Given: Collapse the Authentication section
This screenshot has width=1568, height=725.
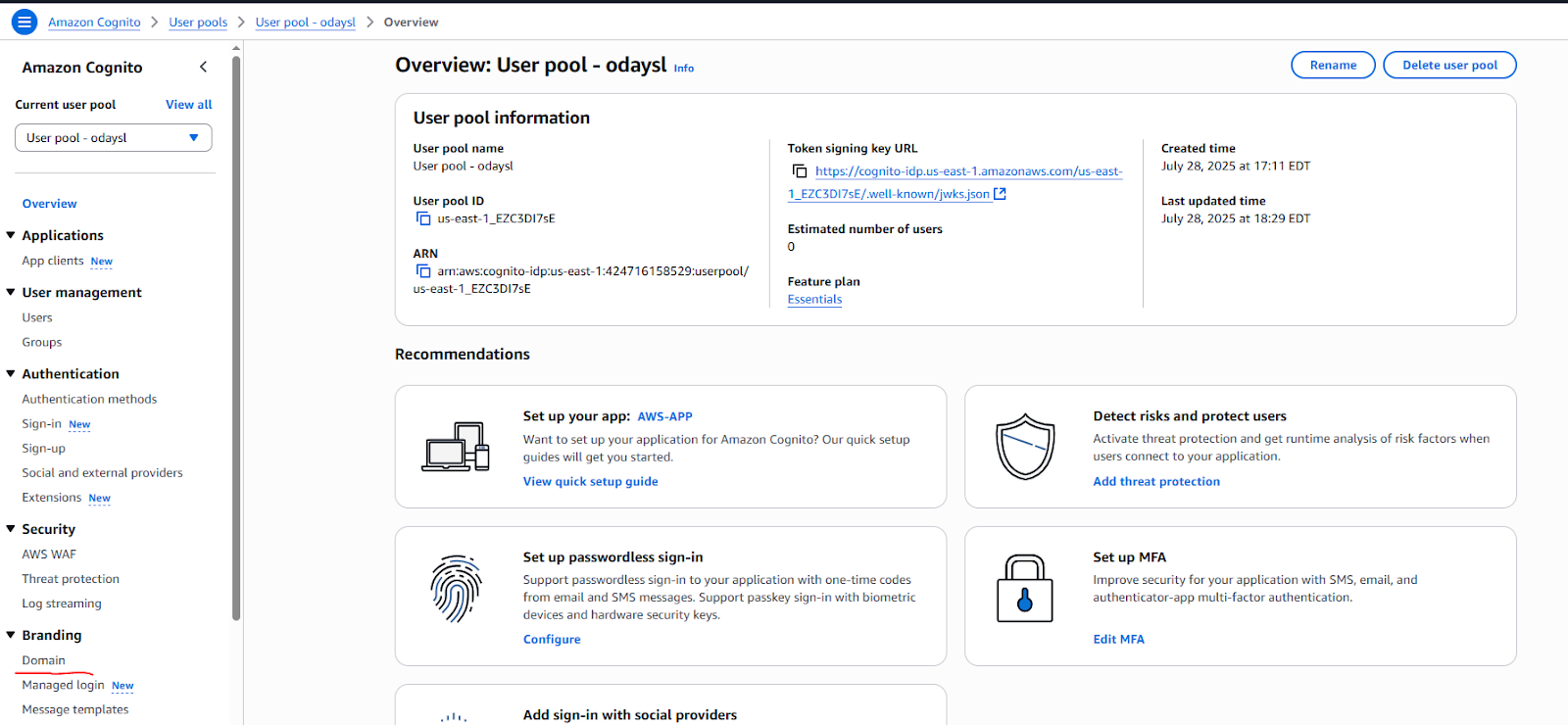Looking at the screenshot, I should tap(11, 373).
